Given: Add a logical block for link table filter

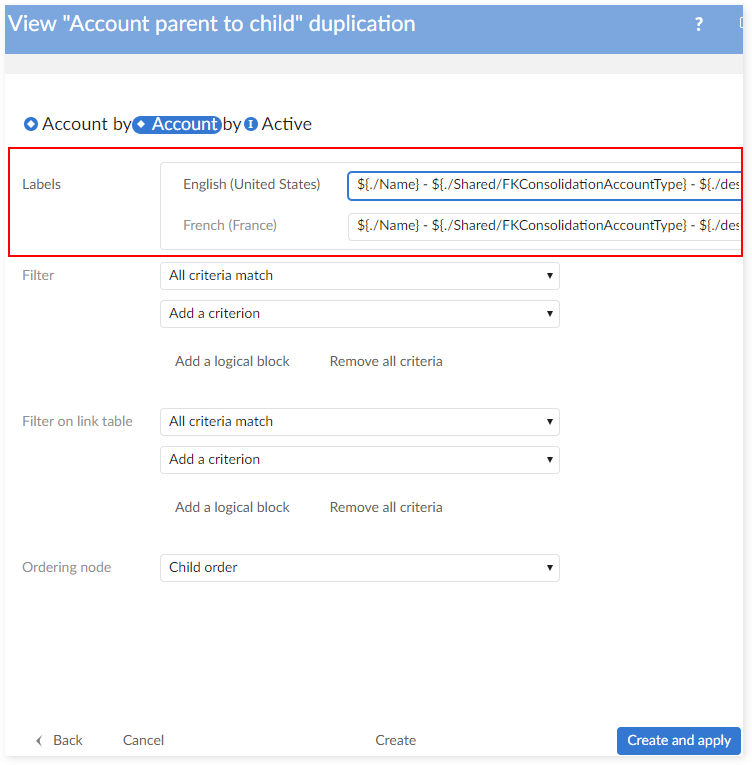Looking at the screenshot, I should point(232,508).
